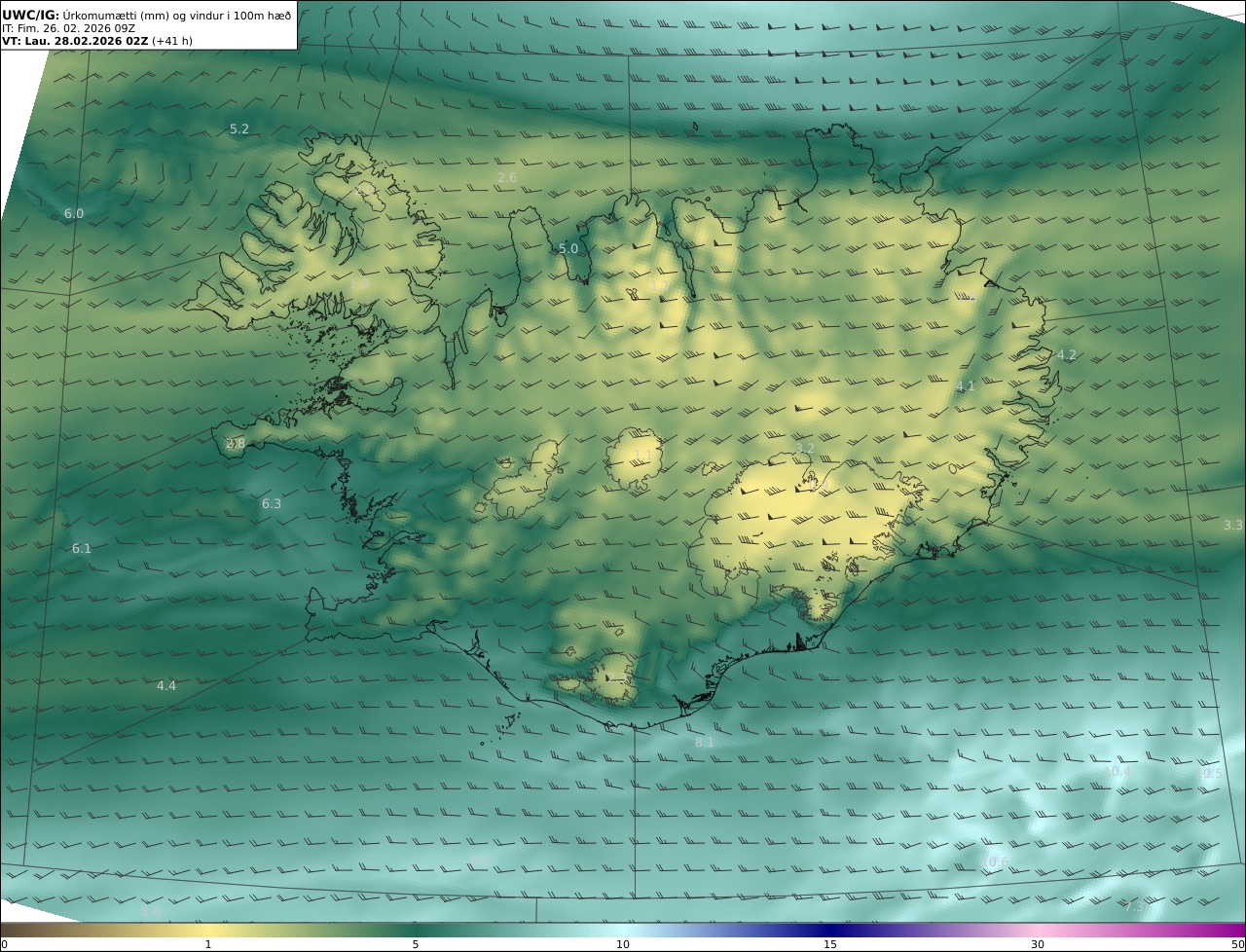Screen dimensions: 1246x952
Task: Click the "6.0" value label on the map
Action: (x=74, y=213)
